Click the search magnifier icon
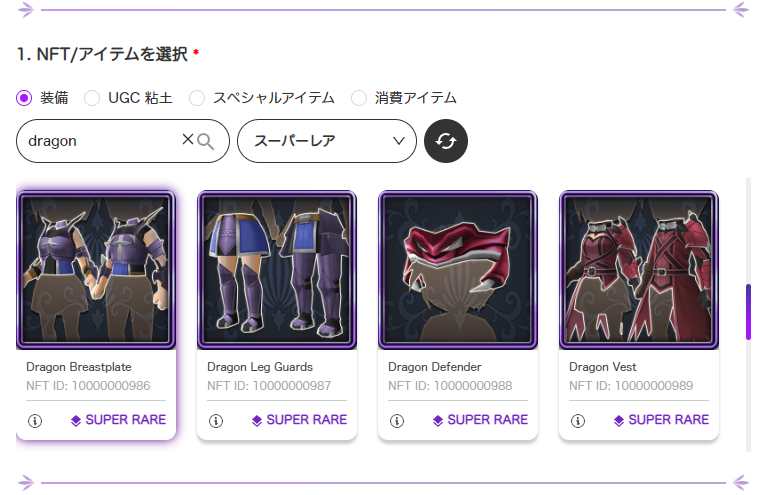 (x=206, y=141)
